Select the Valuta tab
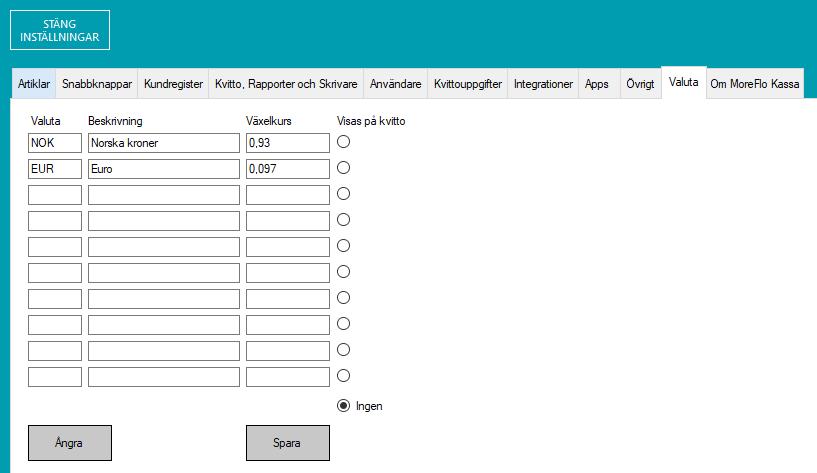Image resolution: width=817 pixels, height=473 pixels. [x=684, y=82]
